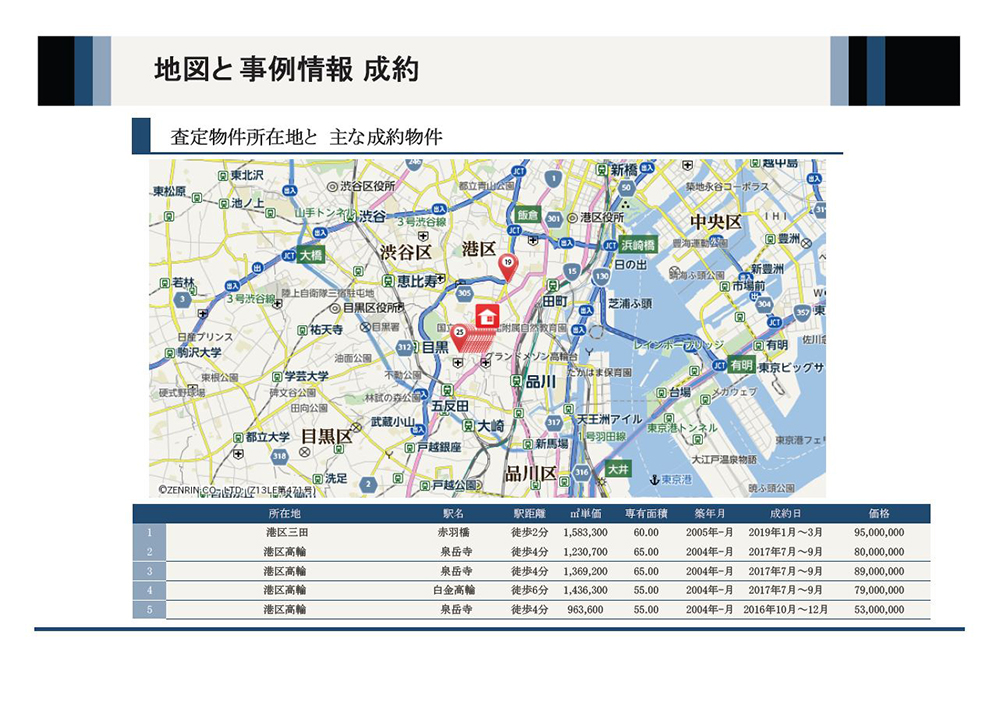Click the route 318 road shield

279,456
